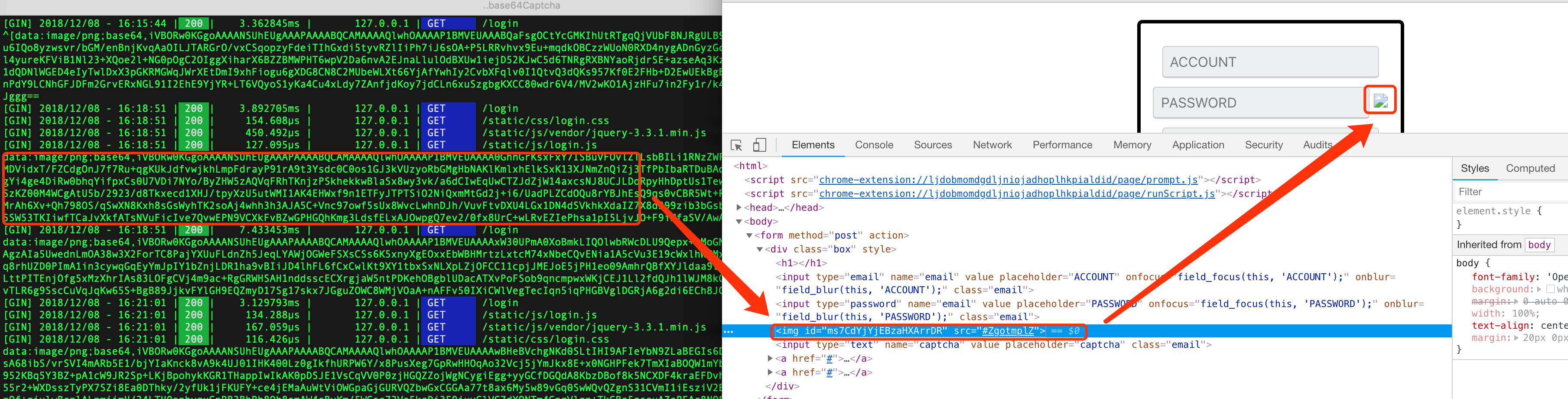Open the background color swatch picker
Viewport: 1568px width, 399px height.
[x=1550, y=289]
